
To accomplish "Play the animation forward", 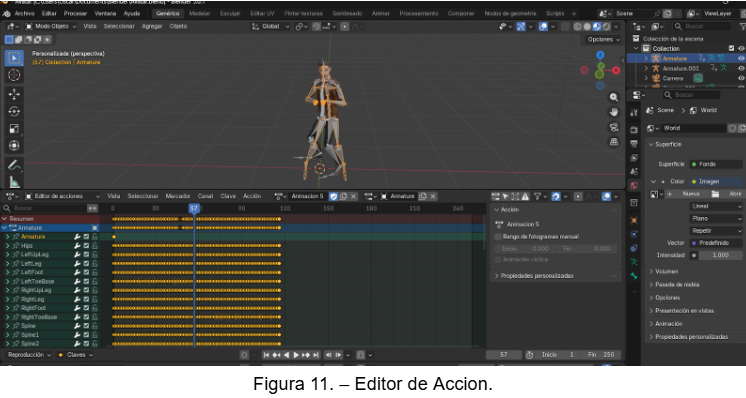I will click(x=296, y=355).
